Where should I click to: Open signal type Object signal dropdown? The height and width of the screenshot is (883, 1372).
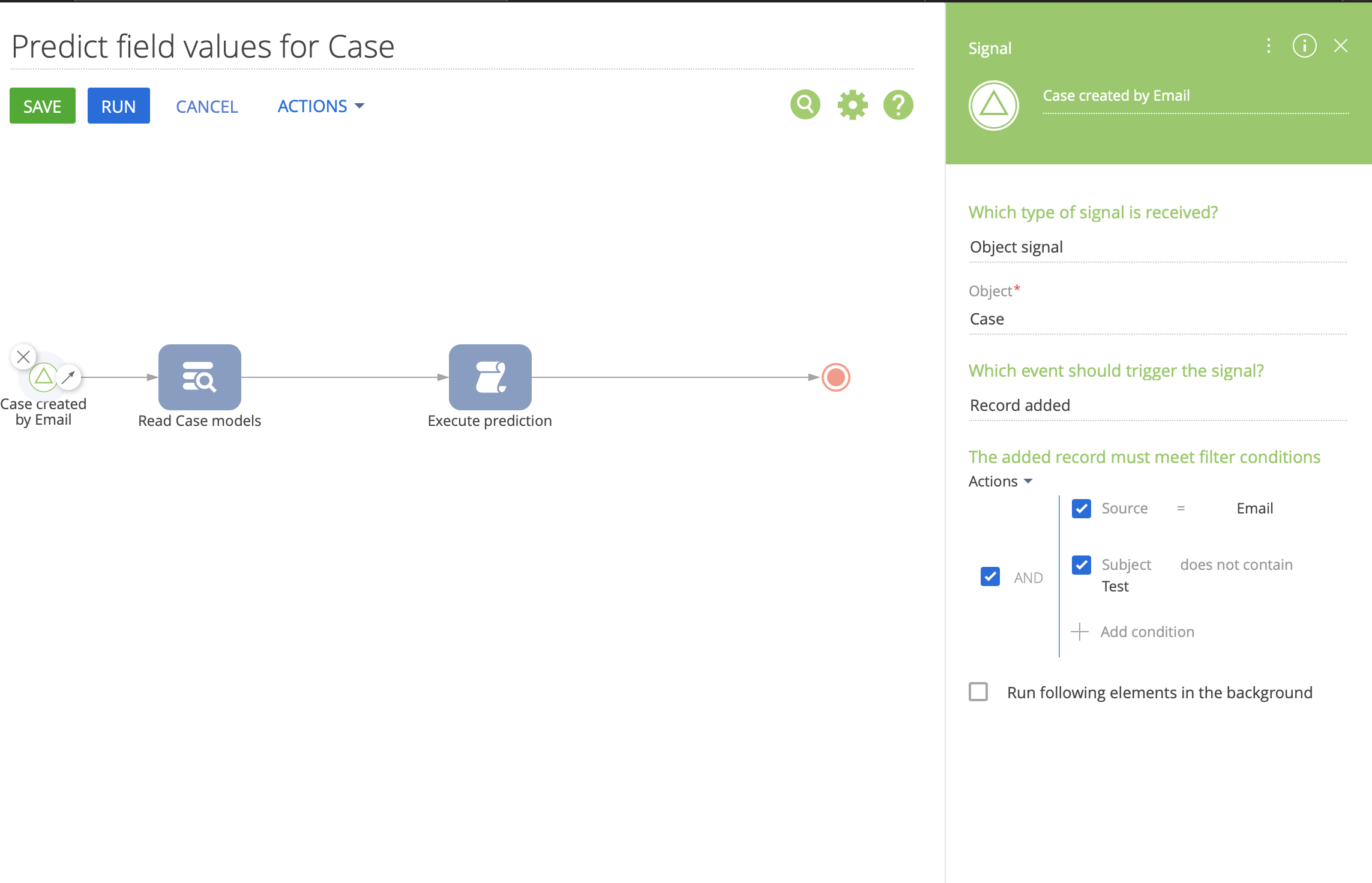pyautogui.click(x=1158, y=247)
